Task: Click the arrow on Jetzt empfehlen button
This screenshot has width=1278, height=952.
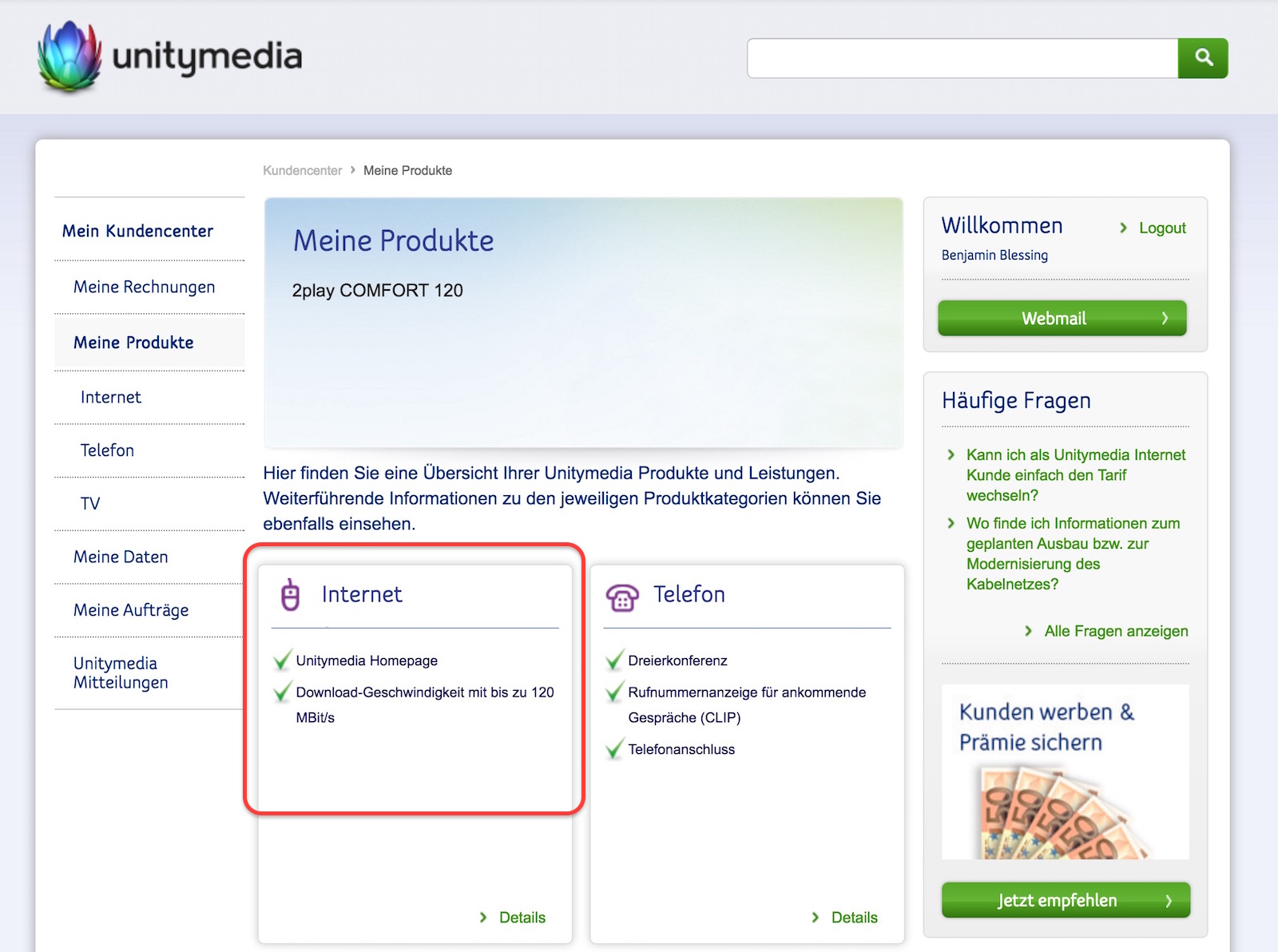Action: click(x=1169, y=900)
